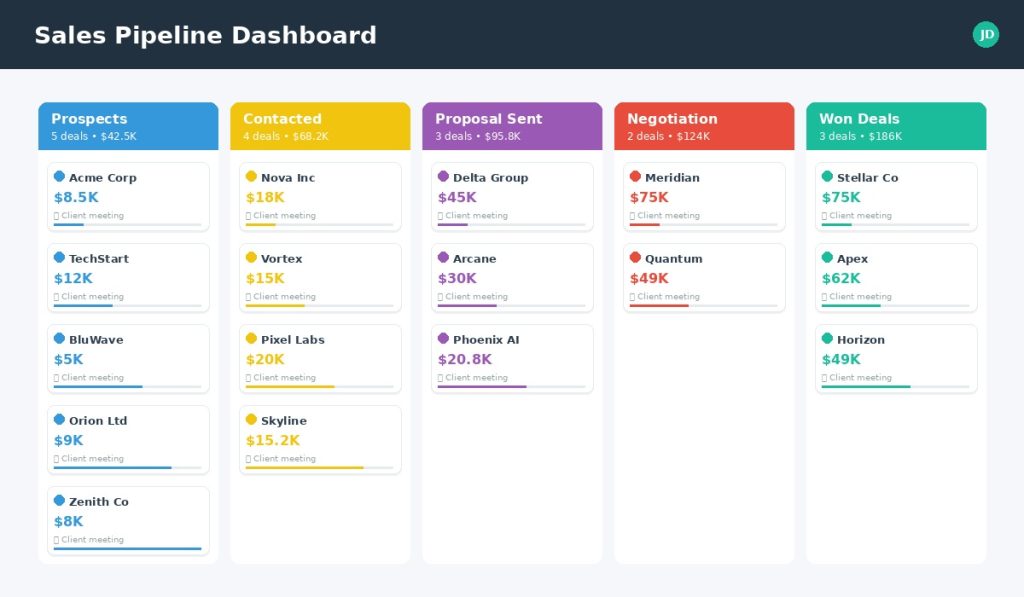This screenshot has width=1024, height=597.
Task: Select the Prospects column header
Action: (128, 126)
